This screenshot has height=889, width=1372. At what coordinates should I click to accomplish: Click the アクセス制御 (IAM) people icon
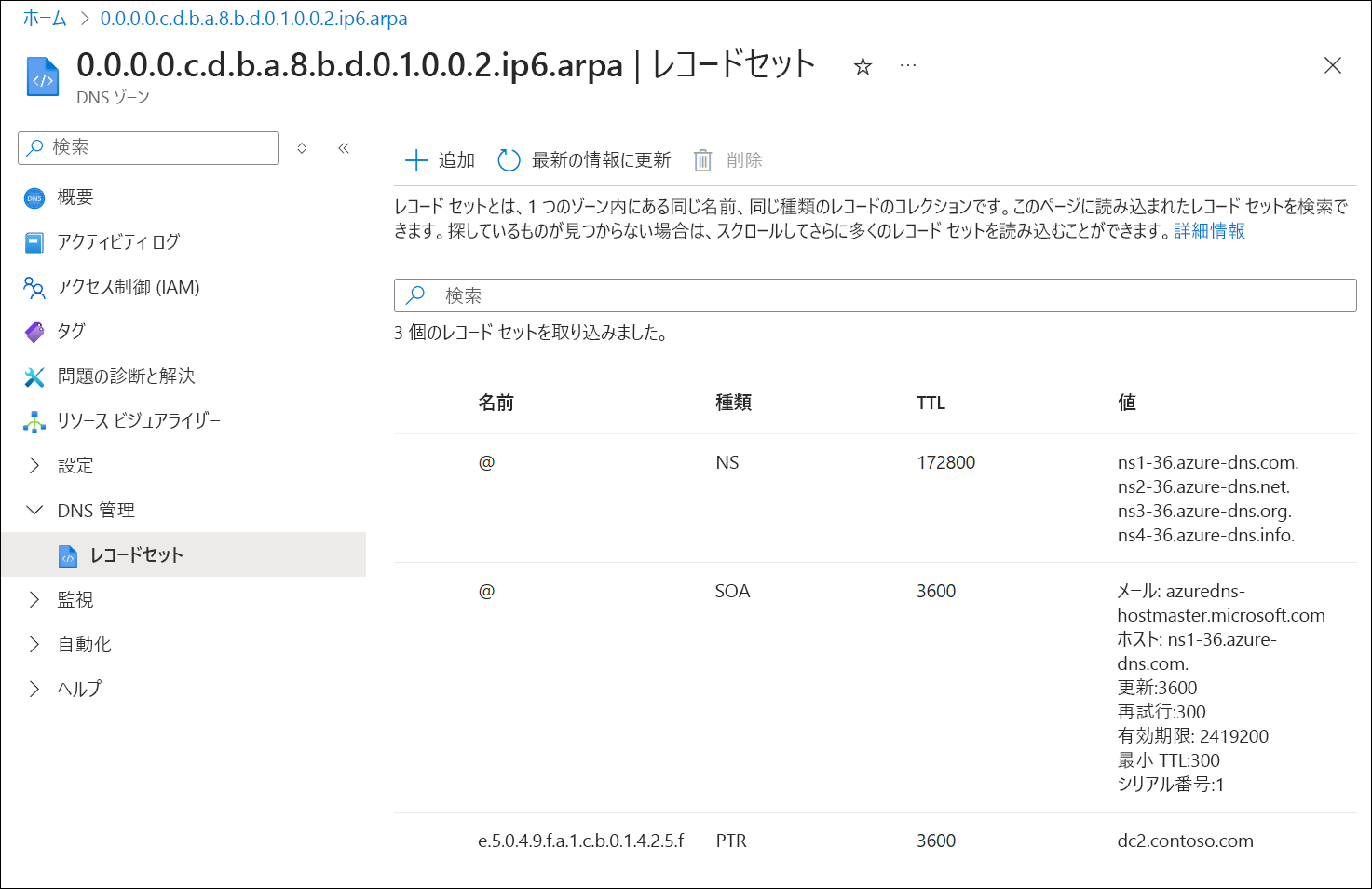[34, 287]
